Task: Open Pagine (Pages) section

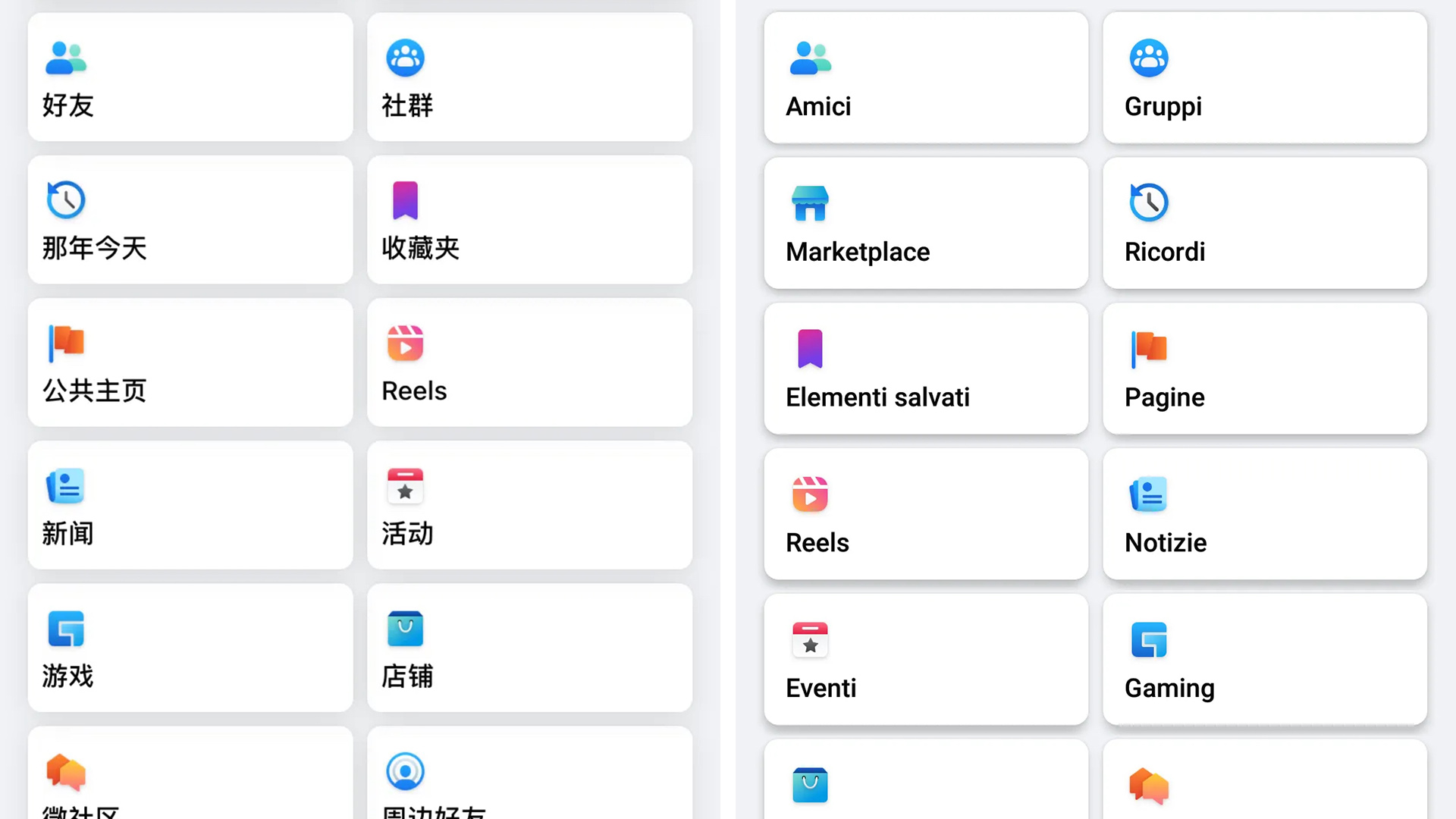Action: [1265, 369]
